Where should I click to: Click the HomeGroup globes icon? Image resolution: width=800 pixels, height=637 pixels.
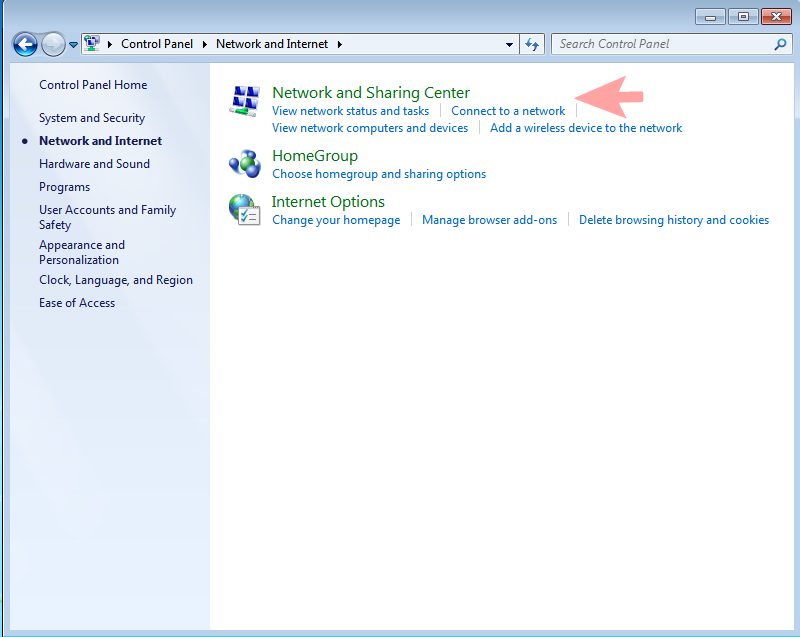tap(244, 163)
